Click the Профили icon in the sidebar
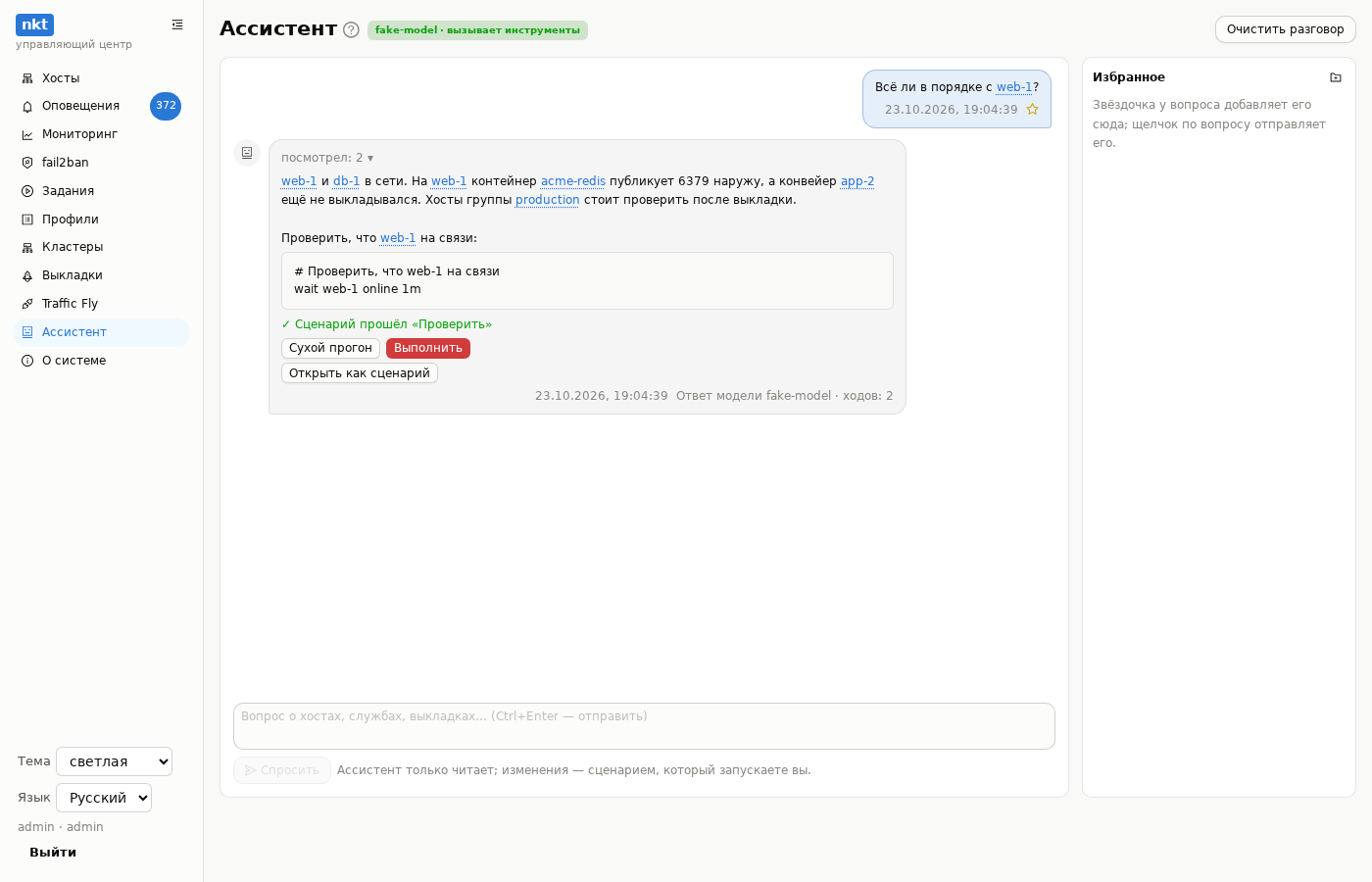 (x=27, y=220)
